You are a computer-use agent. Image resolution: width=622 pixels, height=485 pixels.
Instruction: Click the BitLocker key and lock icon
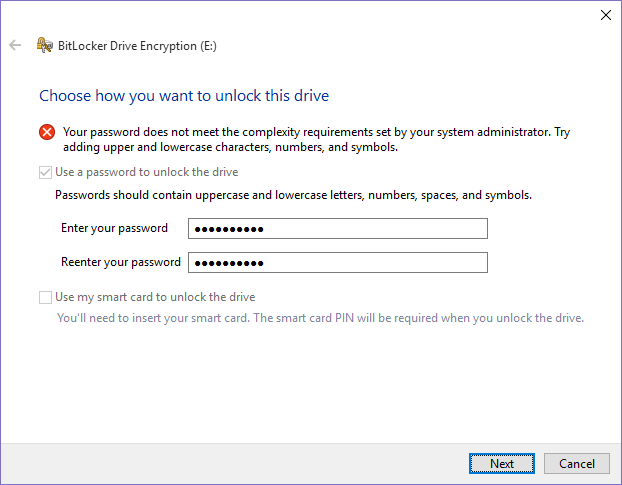coord(44,45)
